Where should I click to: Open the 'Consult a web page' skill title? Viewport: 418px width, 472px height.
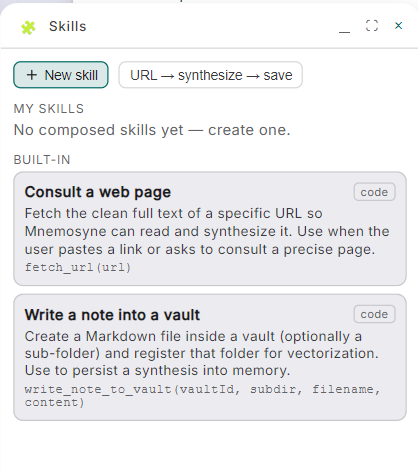click(98, 192)
